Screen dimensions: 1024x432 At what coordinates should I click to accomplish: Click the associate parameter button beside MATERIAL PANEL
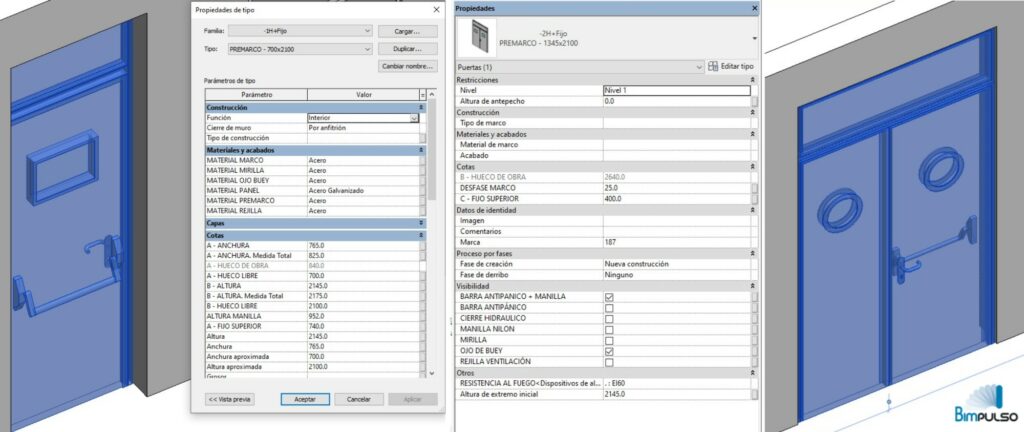click(423, 190)
